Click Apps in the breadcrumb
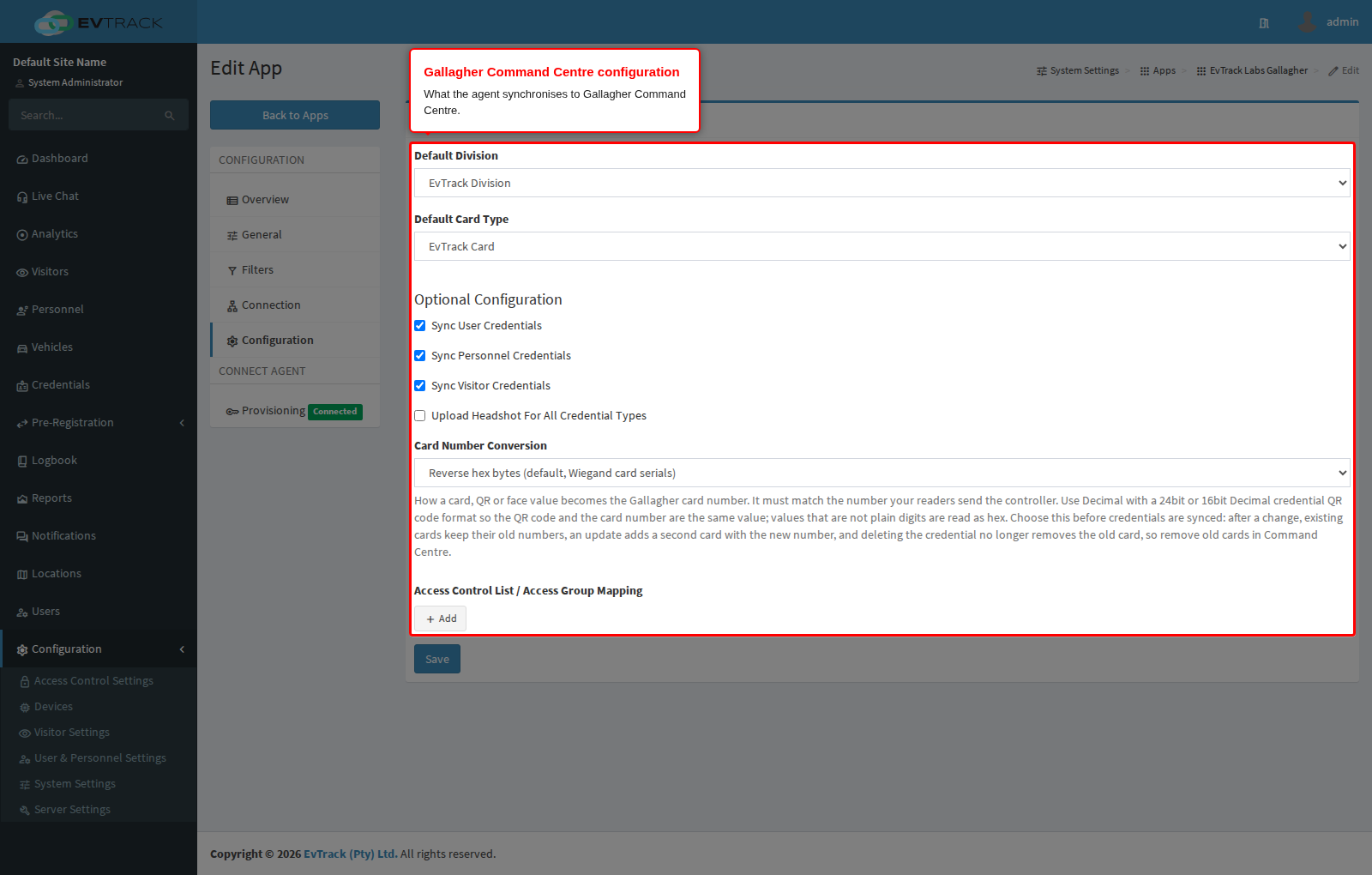Image resolution: width=1372 pixels, height=875 pixels. tap(1158, 70)
